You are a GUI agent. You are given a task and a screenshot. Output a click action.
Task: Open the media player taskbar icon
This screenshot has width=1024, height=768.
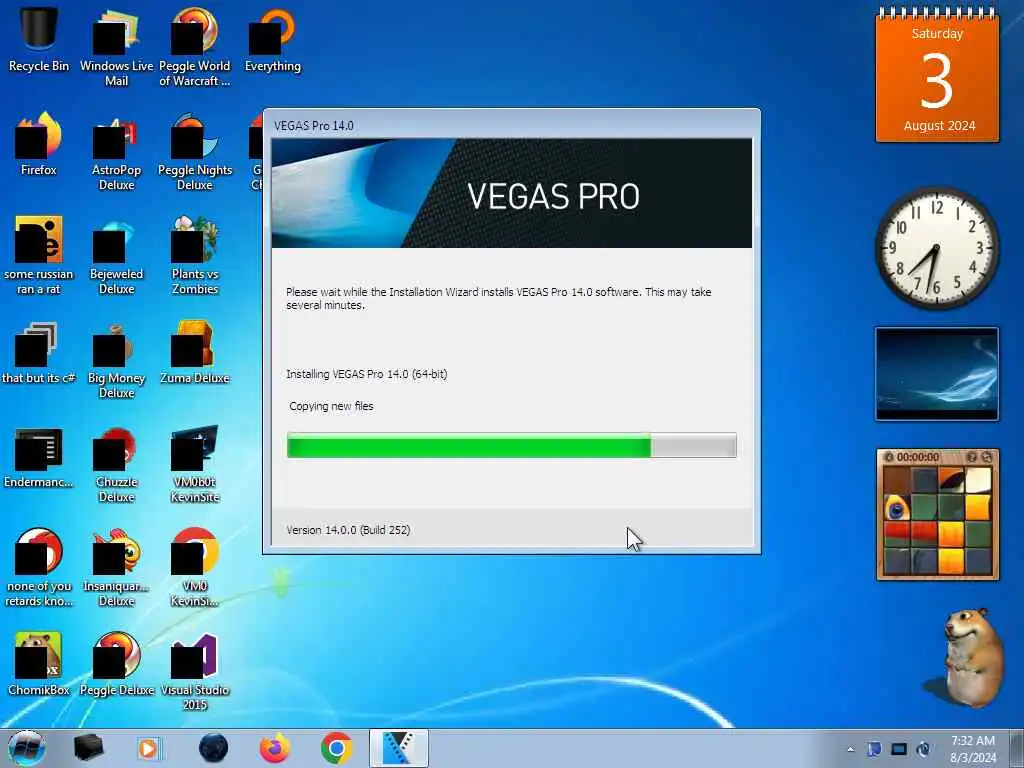coord(148,748)
